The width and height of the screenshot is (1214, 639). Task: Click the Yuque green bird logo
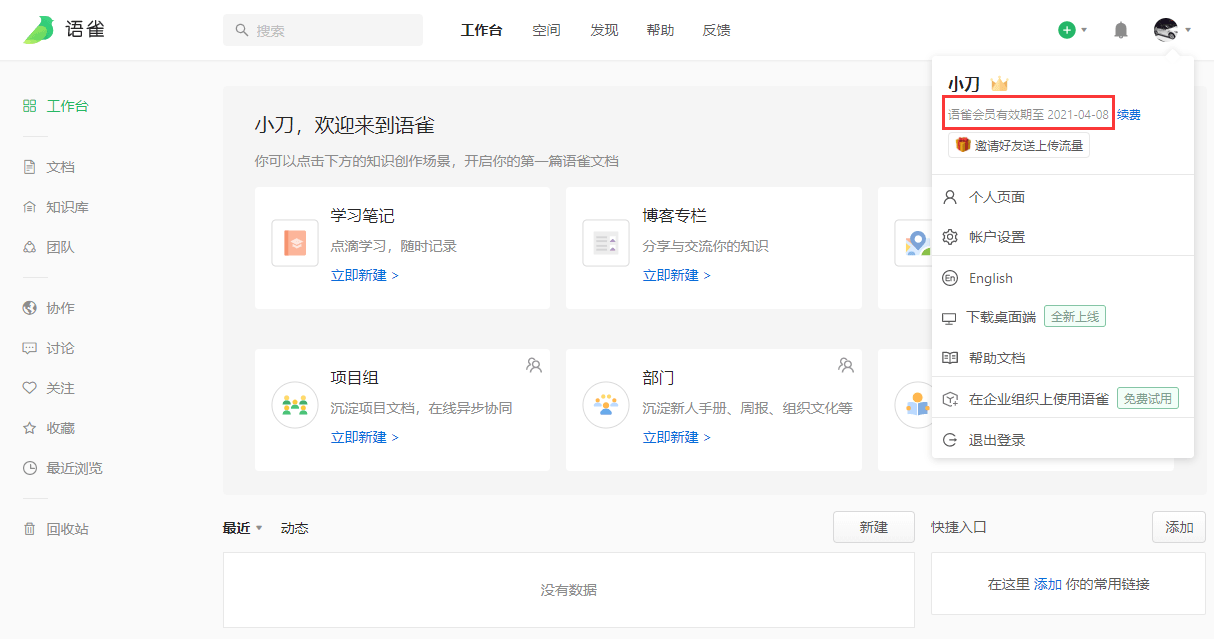click(39, 30)
